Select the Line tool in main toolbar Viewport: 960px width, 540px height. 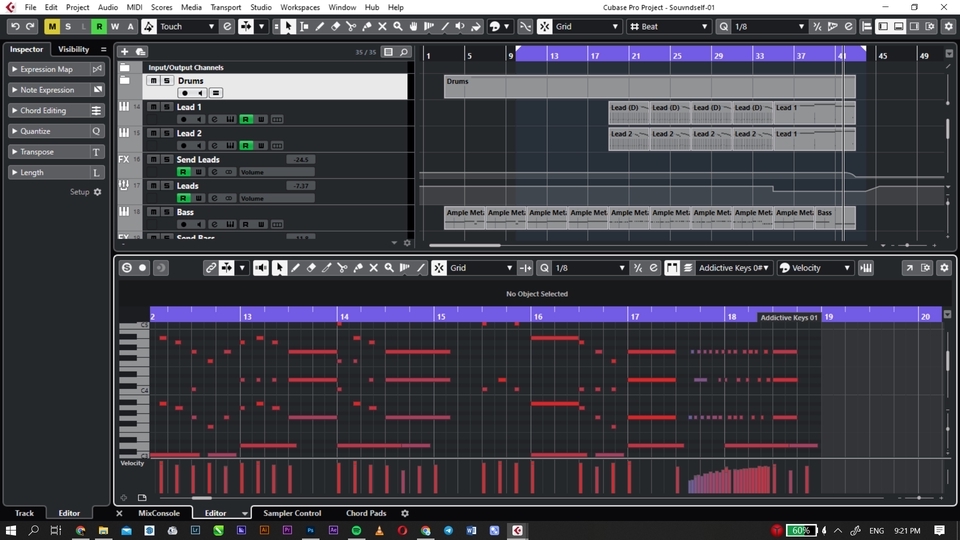coord(444,26)
